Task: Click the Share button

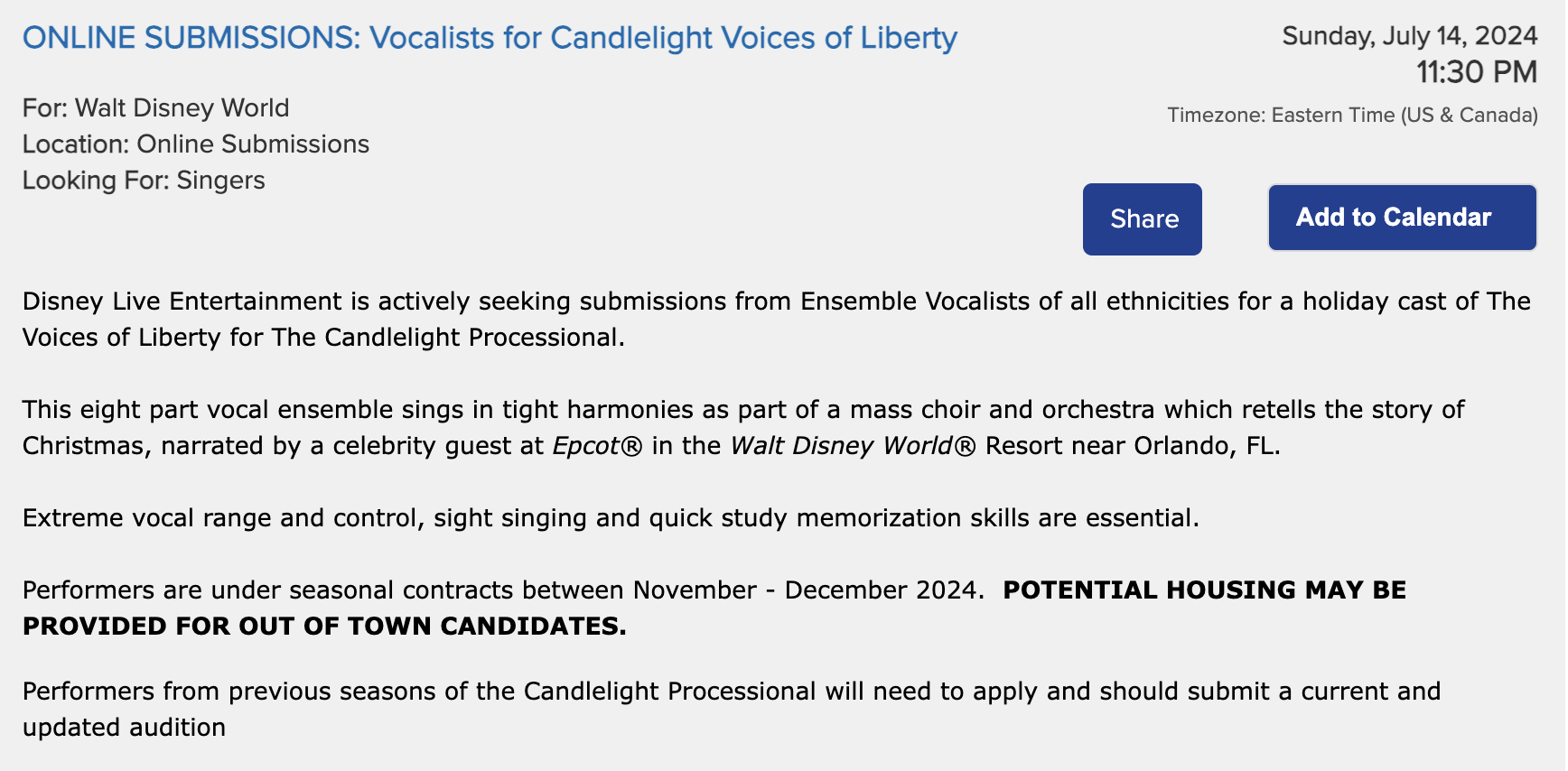Action: (x=1142, y=219)
